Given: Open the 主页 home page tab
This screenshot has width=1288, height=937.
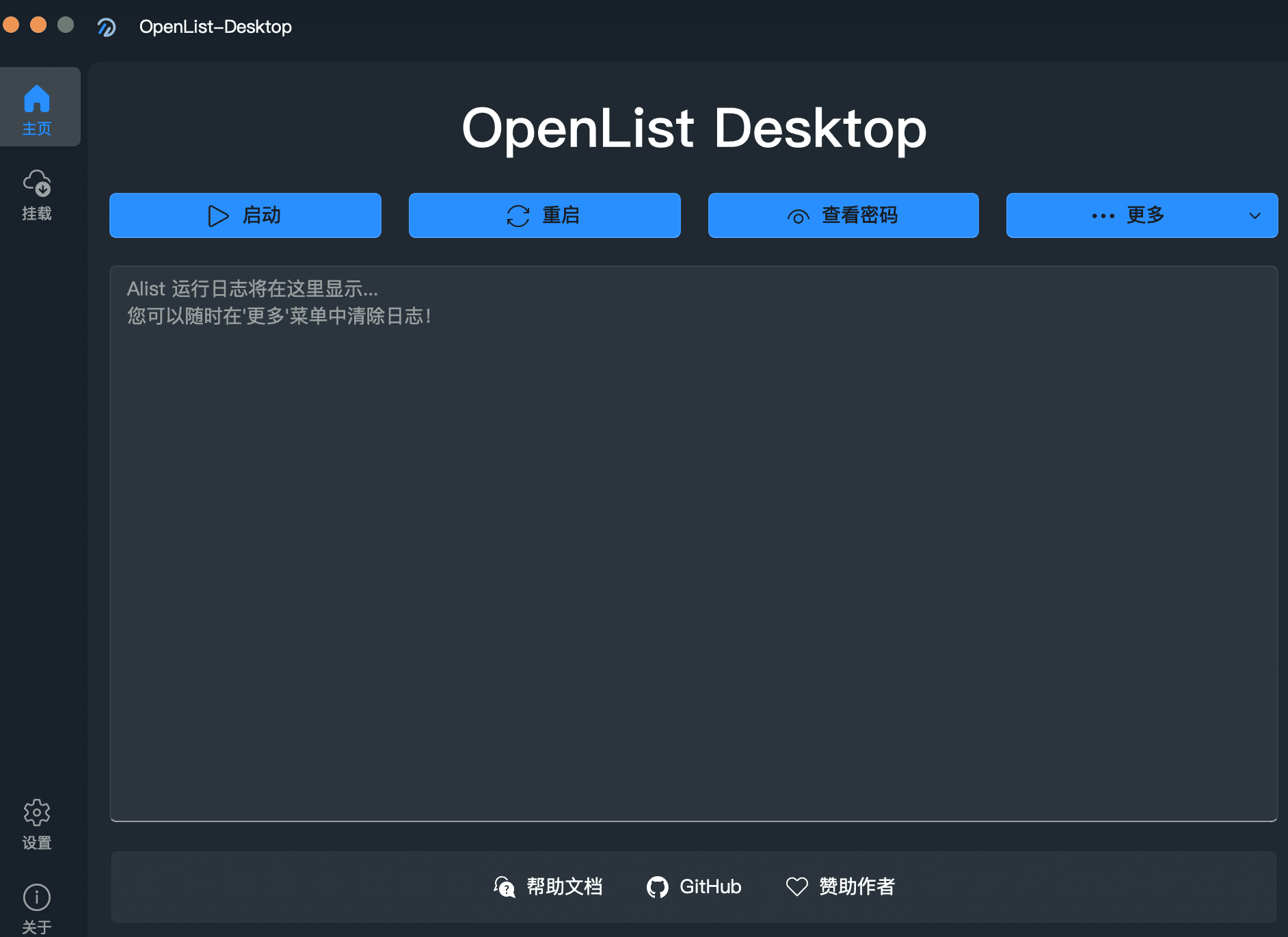Looking at the screenshot, I should pyautogui.click(x=37, y=107).
